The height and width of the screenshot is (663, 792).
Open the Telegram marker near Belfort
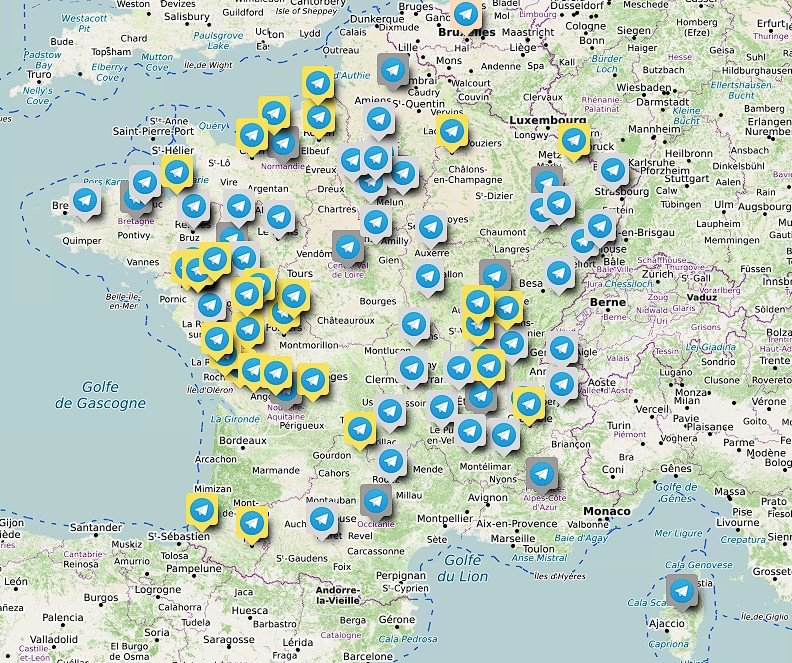click(559, 275)
